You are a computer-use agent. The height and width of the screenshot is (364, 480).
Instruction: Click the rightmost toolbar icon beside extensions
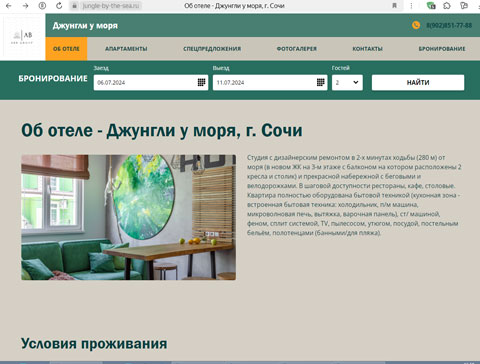(464, 6)
